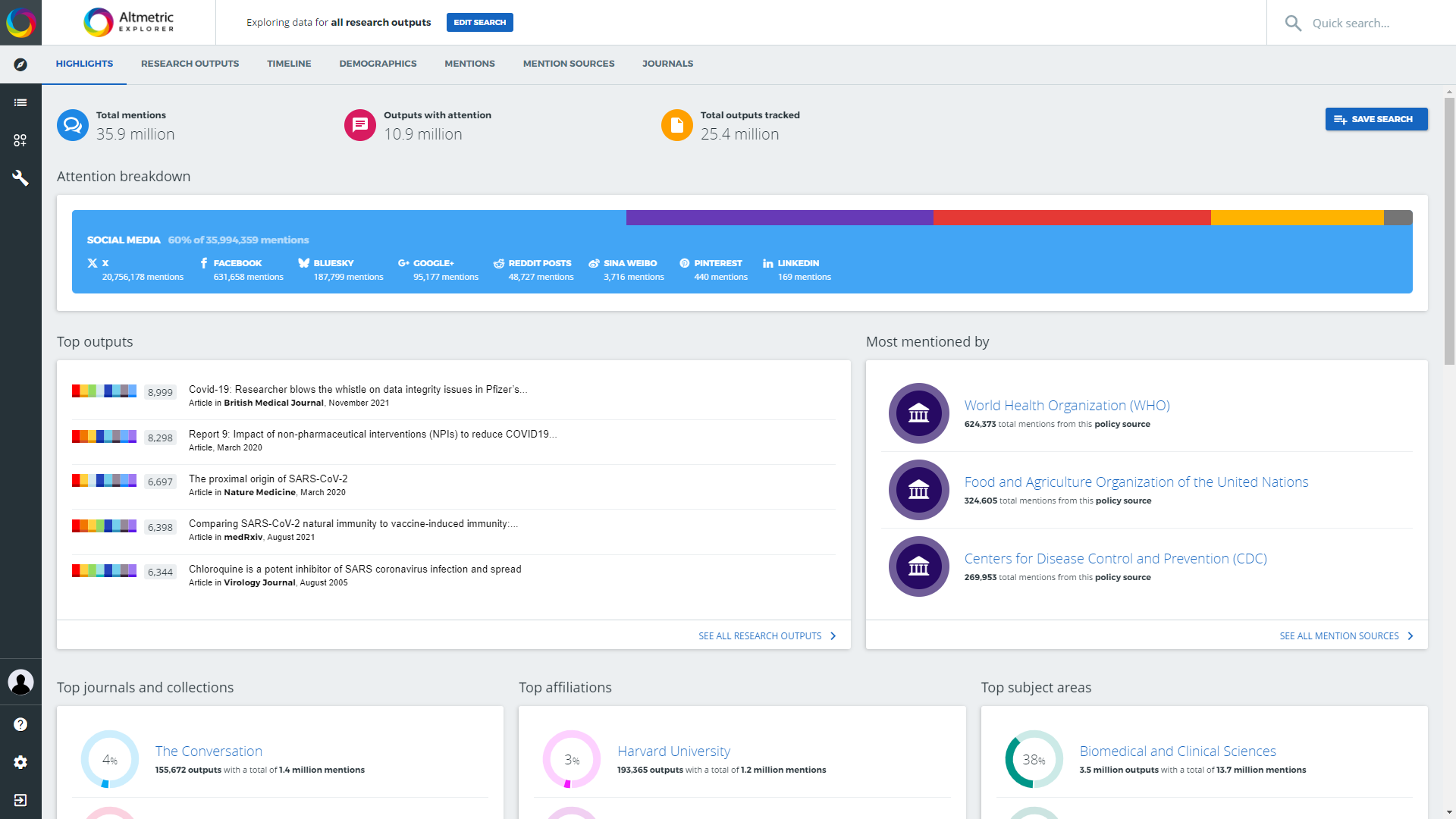Click the Total mentions speech bubble icon
The height and width of the screenshot is (819, 1456).
(x=72, y=125)
